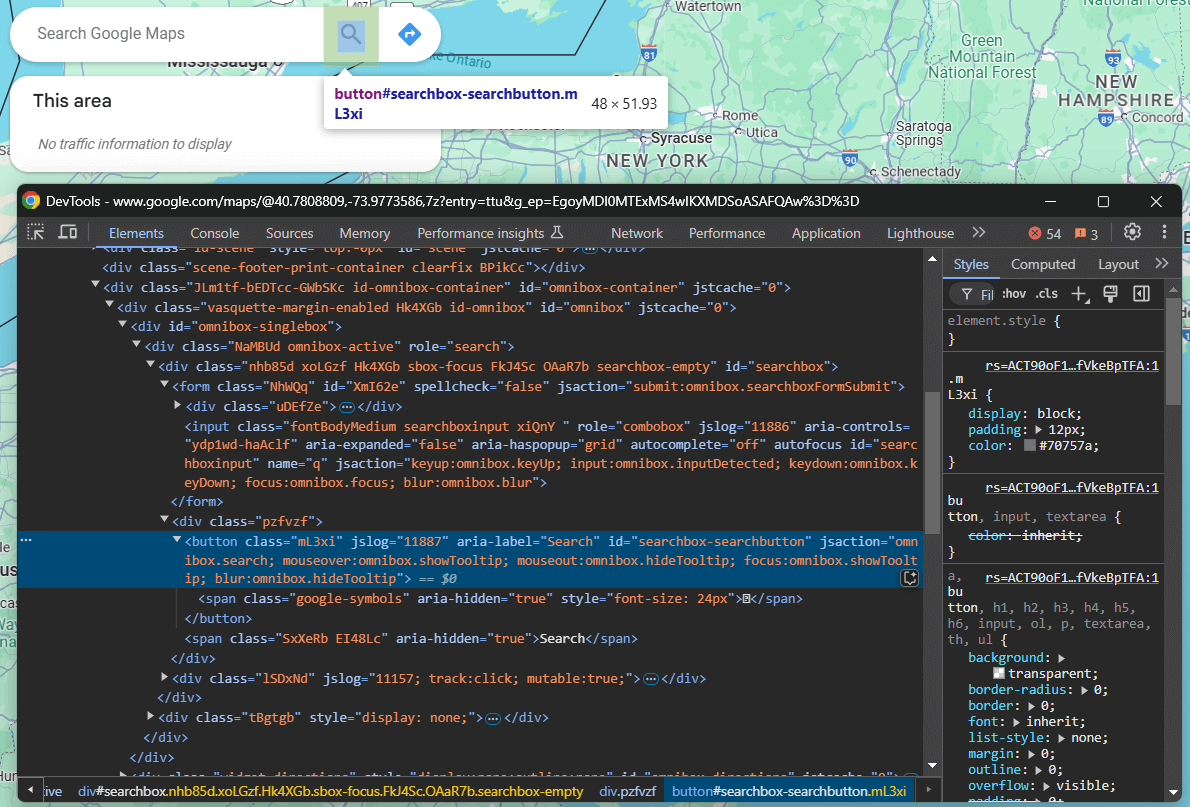Viewport: 1190px width, 807px height.
Task: Click the red 54 errors counter
Action: pyautogui.click(x=1044, y=234)
